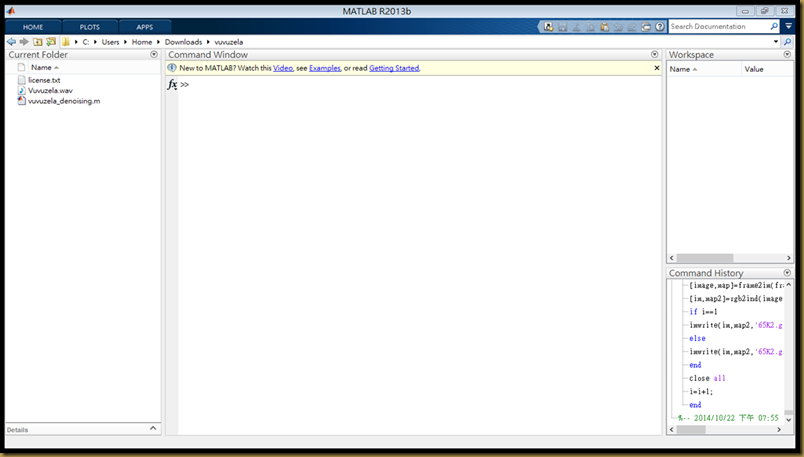The width and height of the screenshot is (804, 457).
Task: Click the address bar folder icon
Action: 66,42
